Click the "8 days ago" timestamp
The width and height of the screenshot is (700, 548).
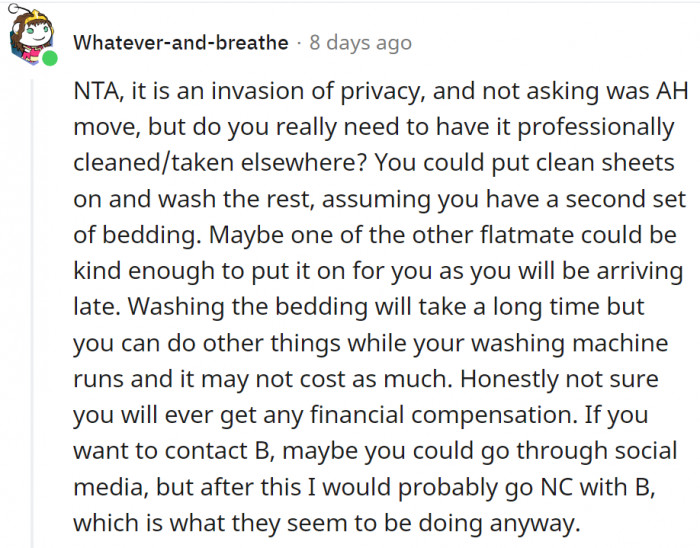pyautogui.click(x=360, y=44)
